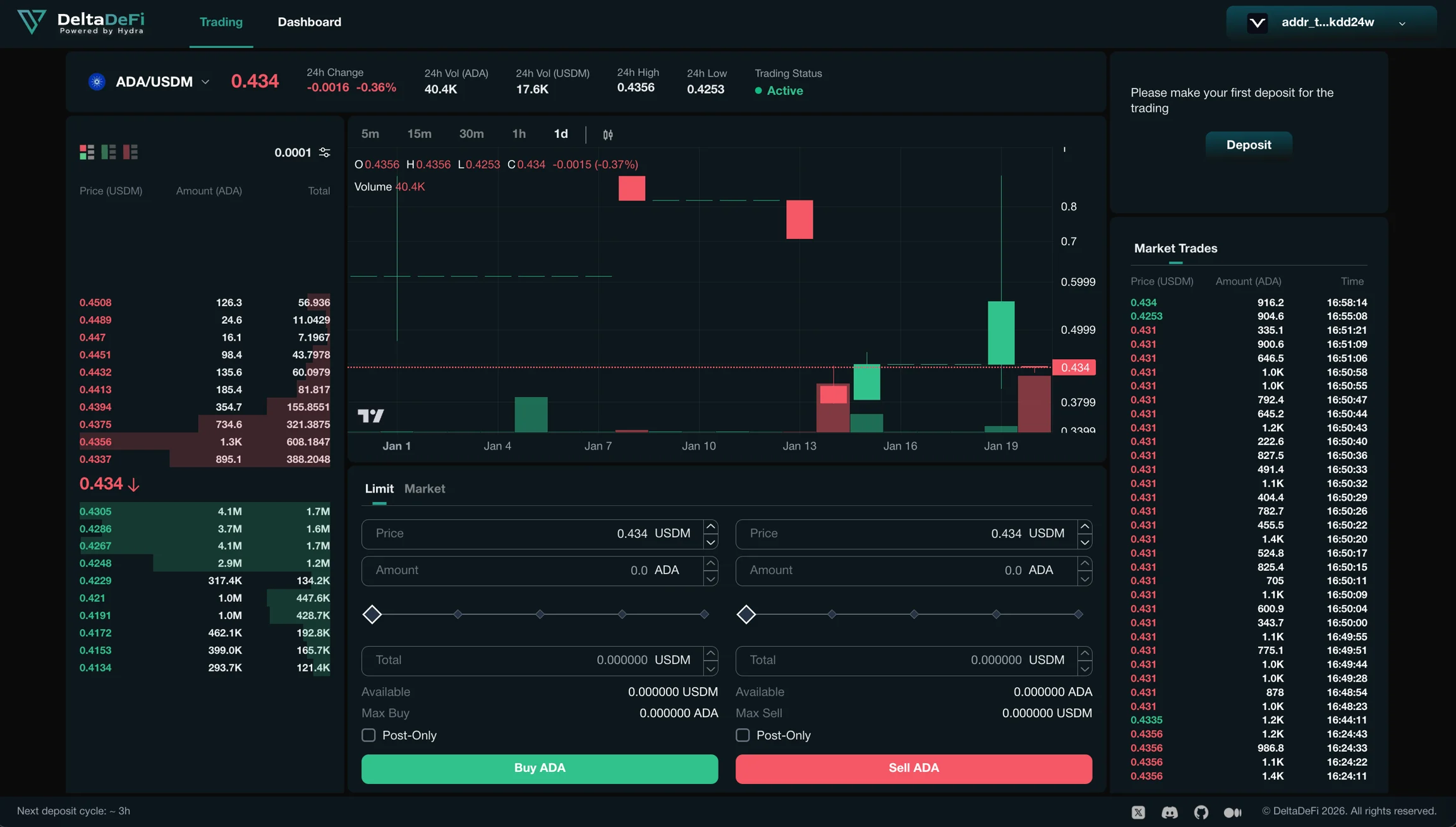Image resolution: width=1456 pixels, height=827 pixels.
Task: Set chart interval to 5m
Action: click(370, 134)
